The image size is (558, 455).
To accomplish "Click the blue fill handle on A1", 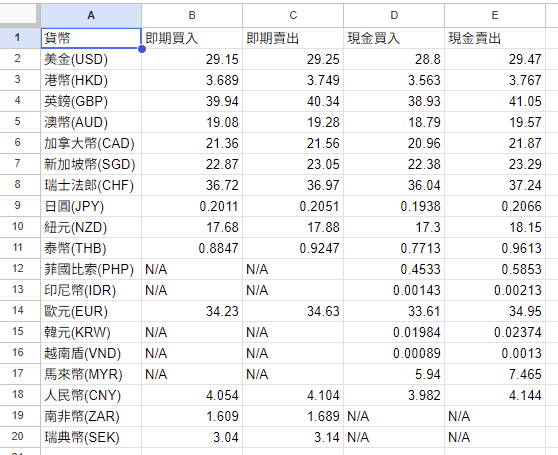I will click(142, 49).
